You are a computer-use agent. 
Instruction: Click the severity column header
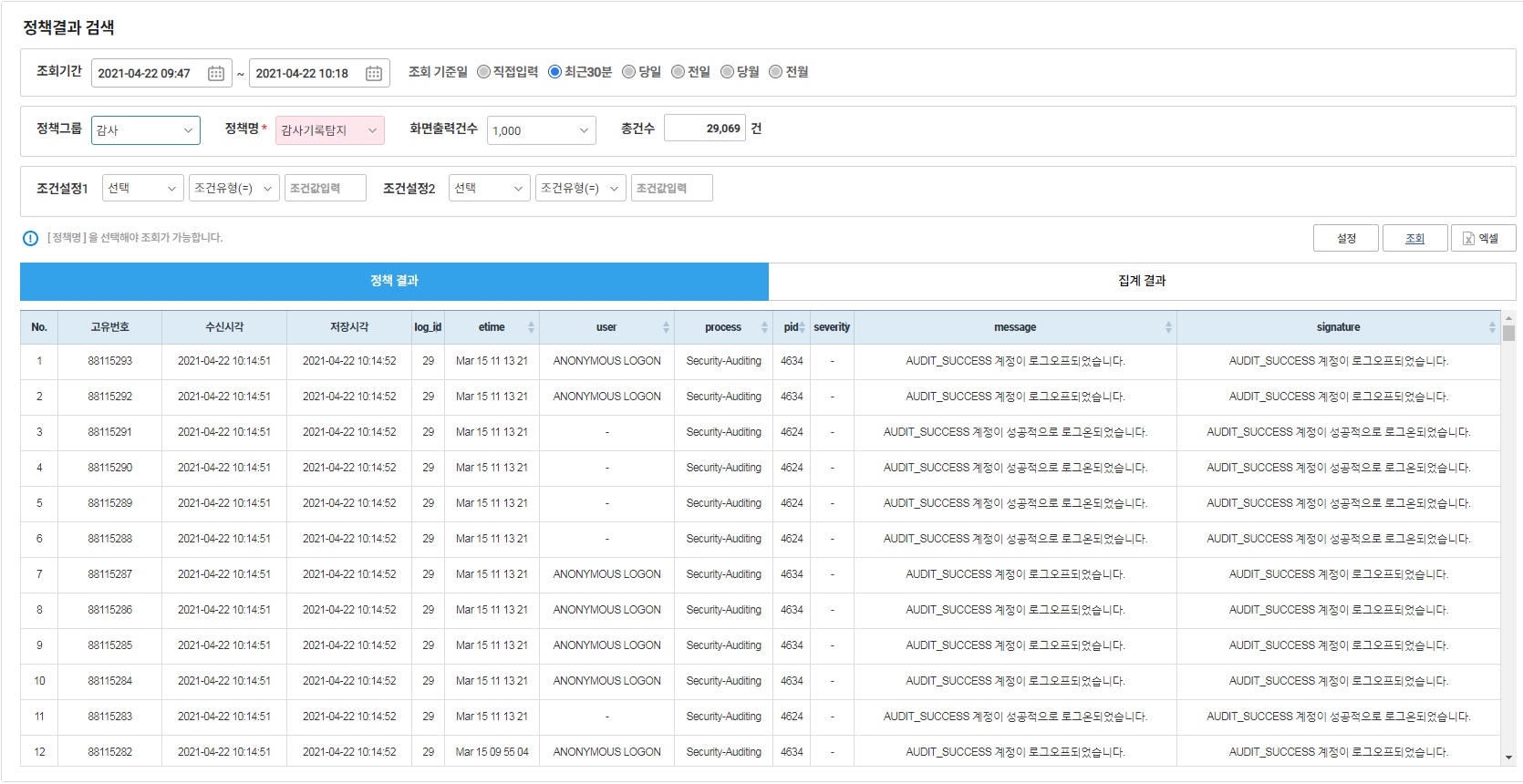(x=832, y=327)
